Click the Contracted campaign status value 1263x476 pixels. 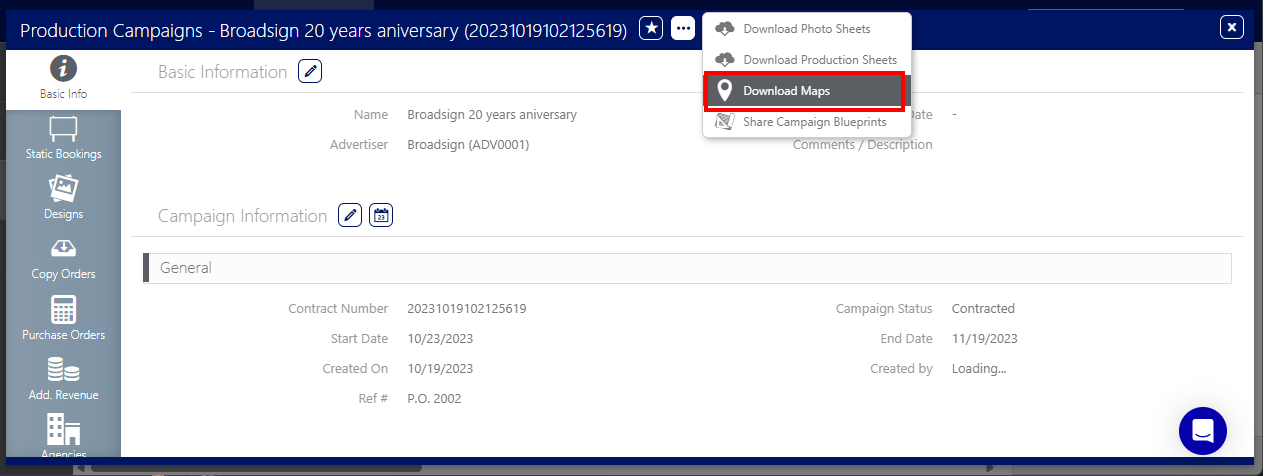(983, 308)
